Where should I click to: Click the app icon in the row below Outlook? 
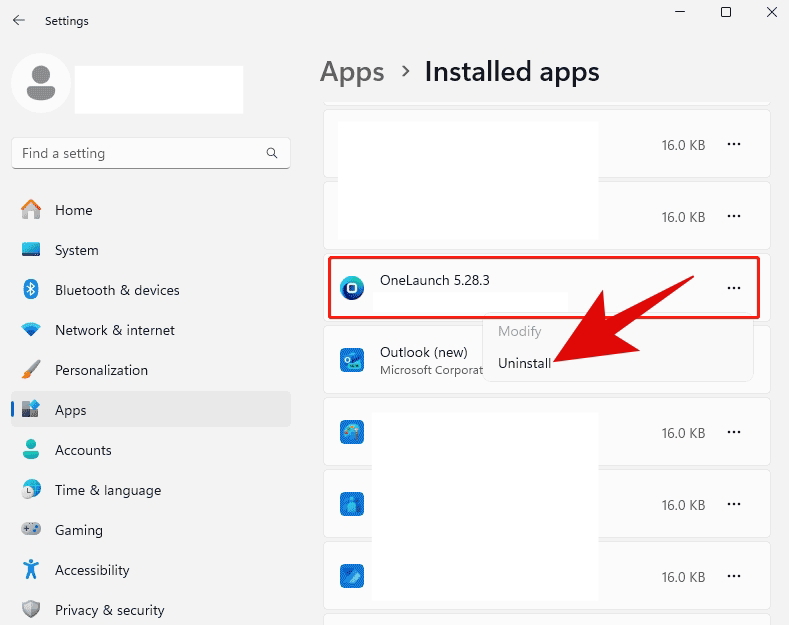pyautogui.click(x=352, y=432)
